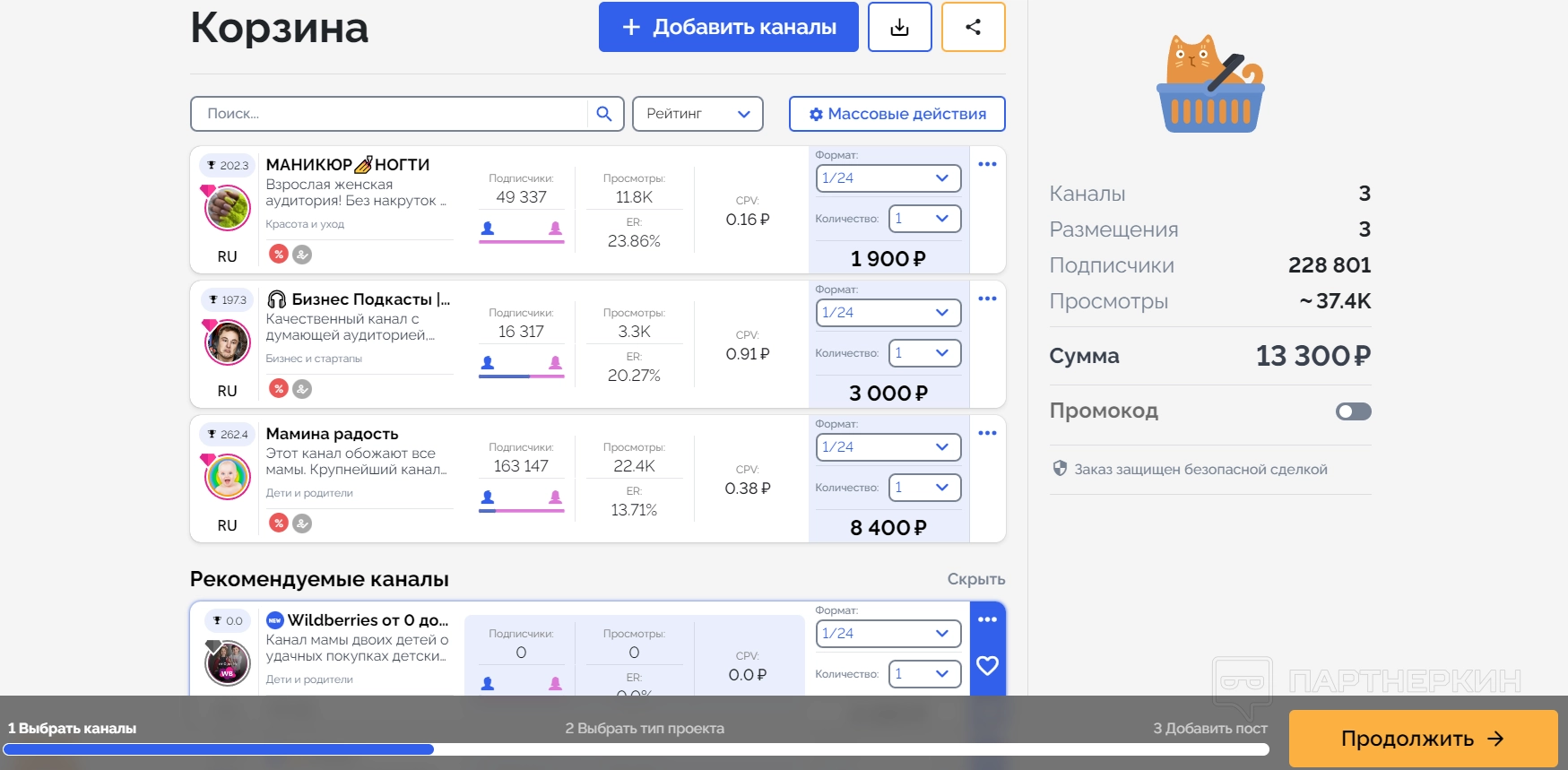Click red percent badge on Бизнес Подкасты
Viewport: 1568px width, 770px height.
coord(279,389)
